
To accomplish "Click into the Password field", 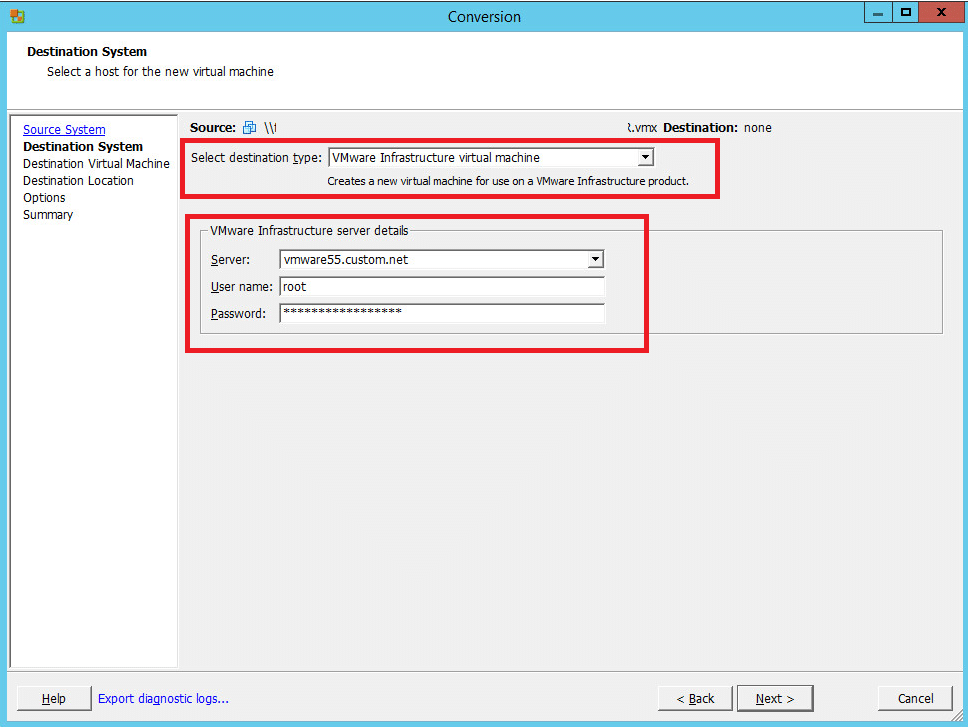I will point(442,313).
